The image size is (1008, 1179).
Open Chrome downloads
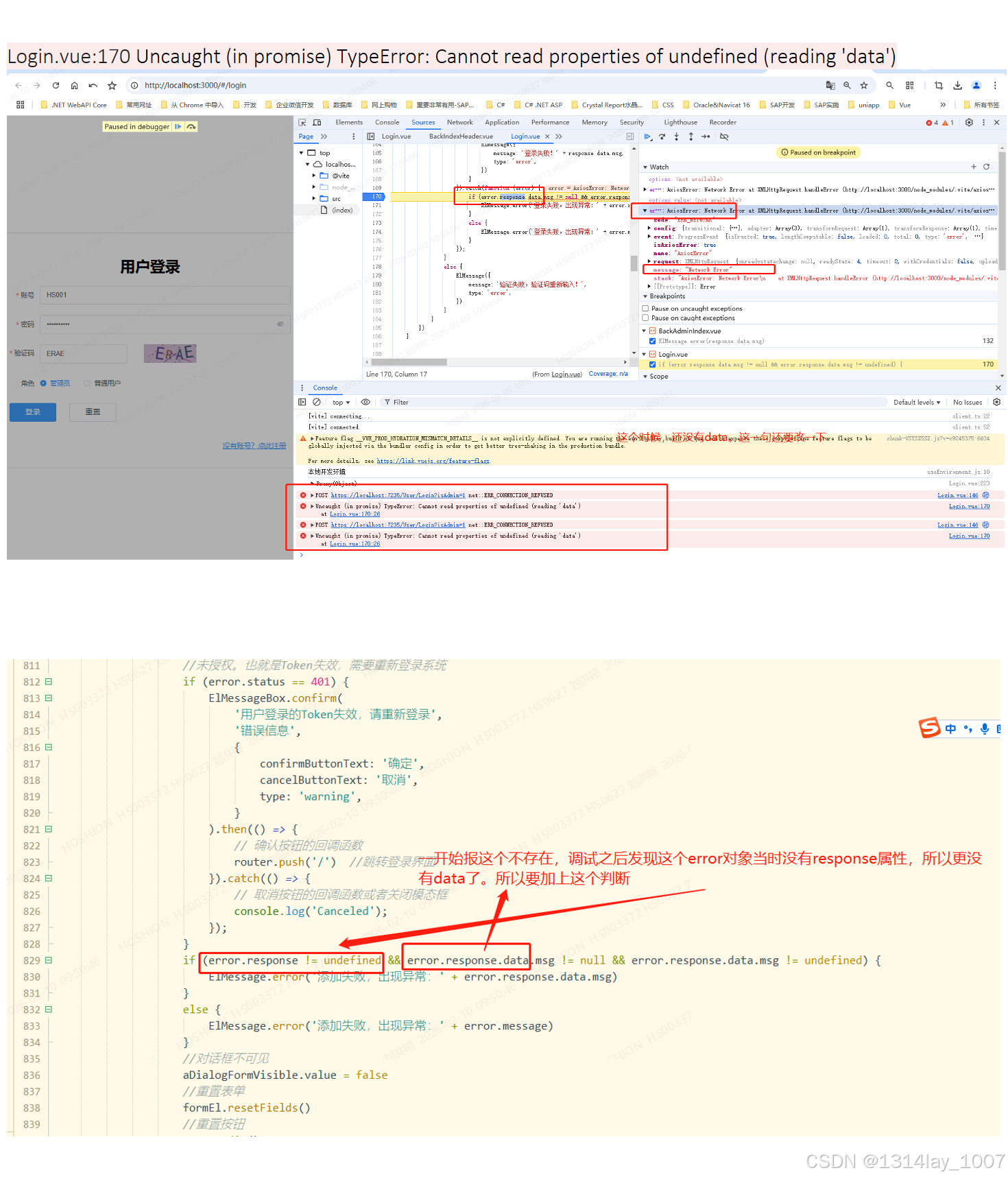(958, 85)
